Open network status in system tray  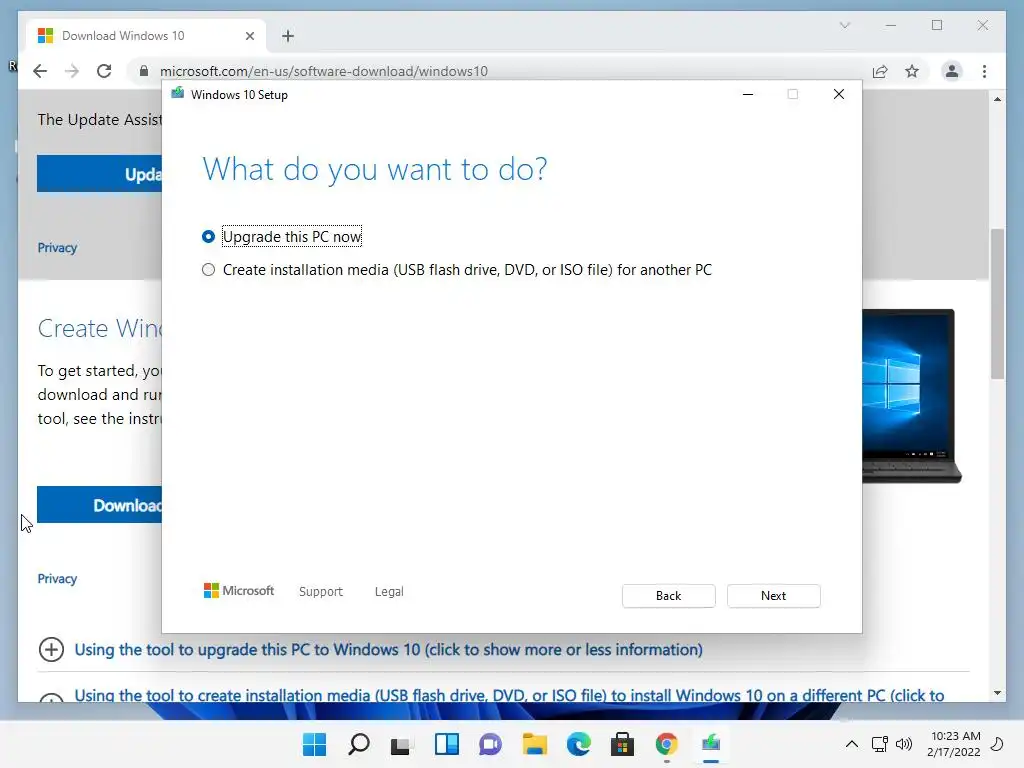[880, 744]
